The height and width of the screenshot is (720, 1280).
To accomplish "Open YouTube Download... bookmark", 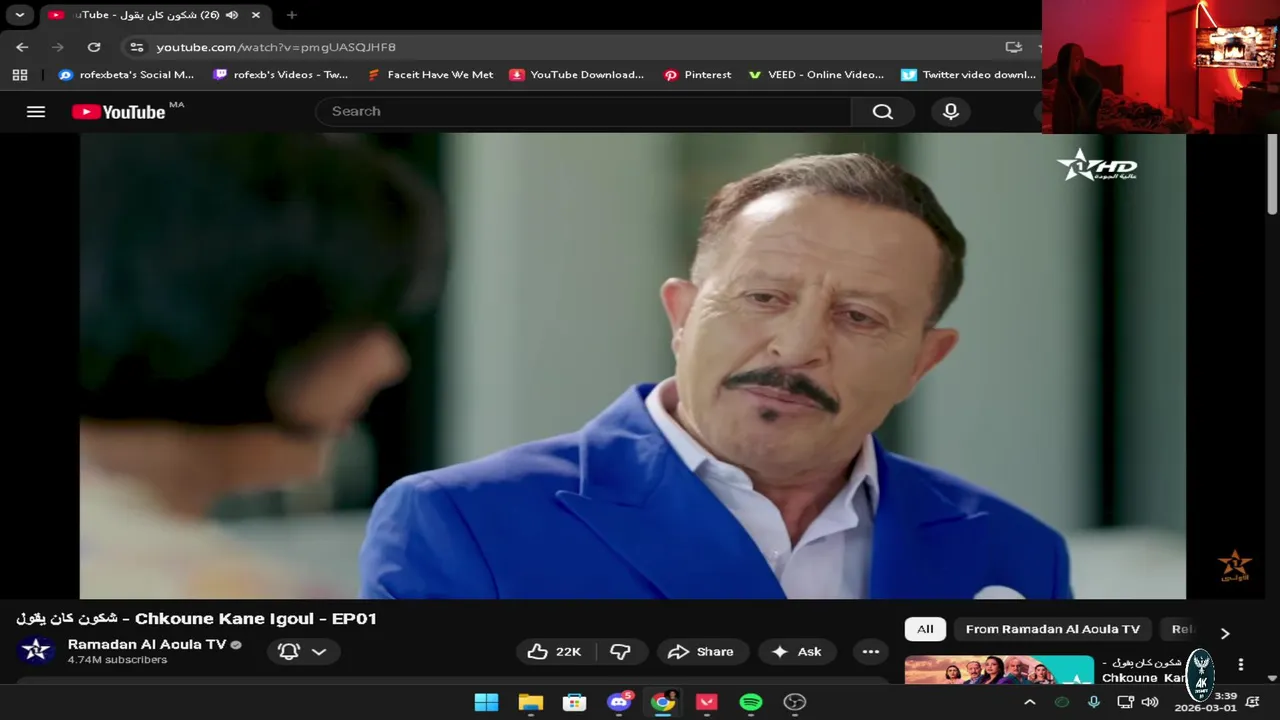I will click(x=577, y=75).
